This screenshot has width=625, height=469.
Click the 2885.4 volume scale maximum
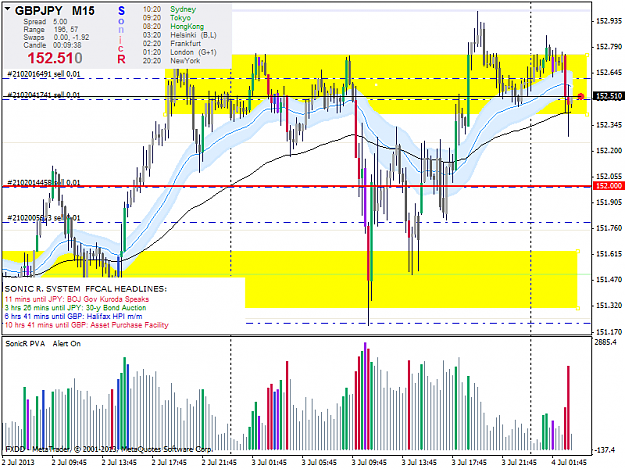click(x=605, y=342)
